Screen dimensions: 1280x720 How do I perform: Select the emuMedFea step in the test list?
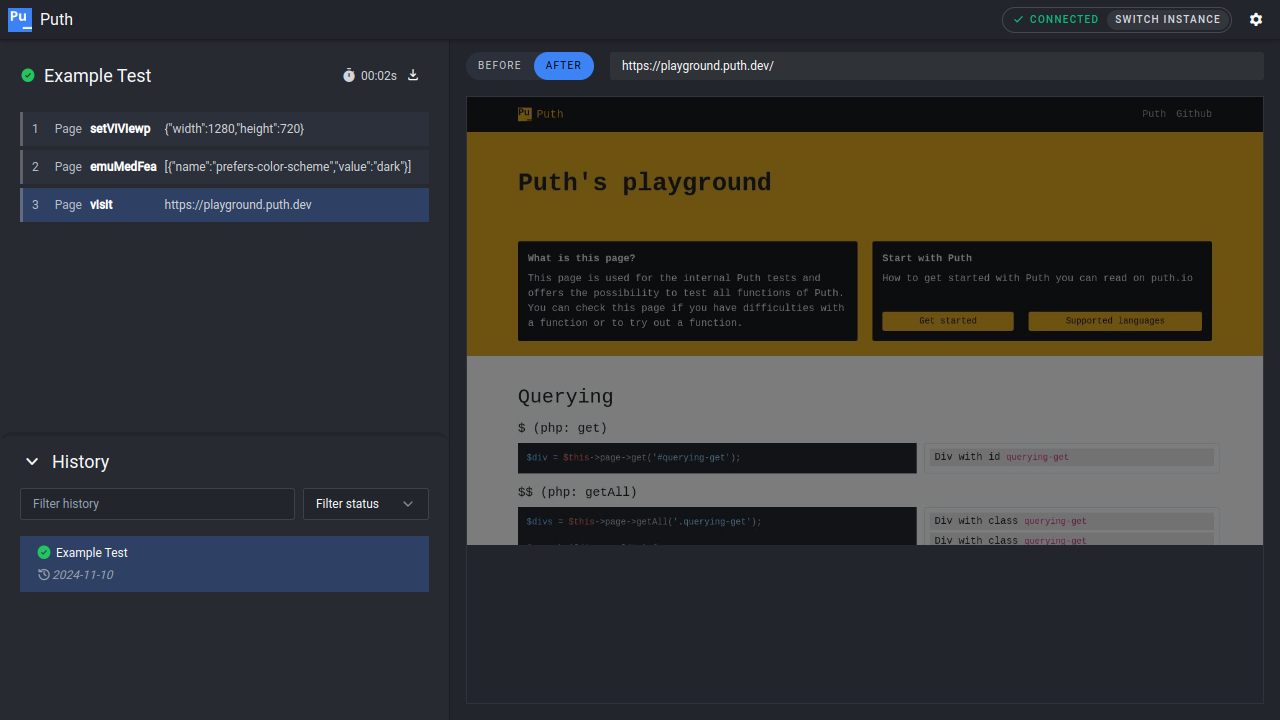pos(224,166)
